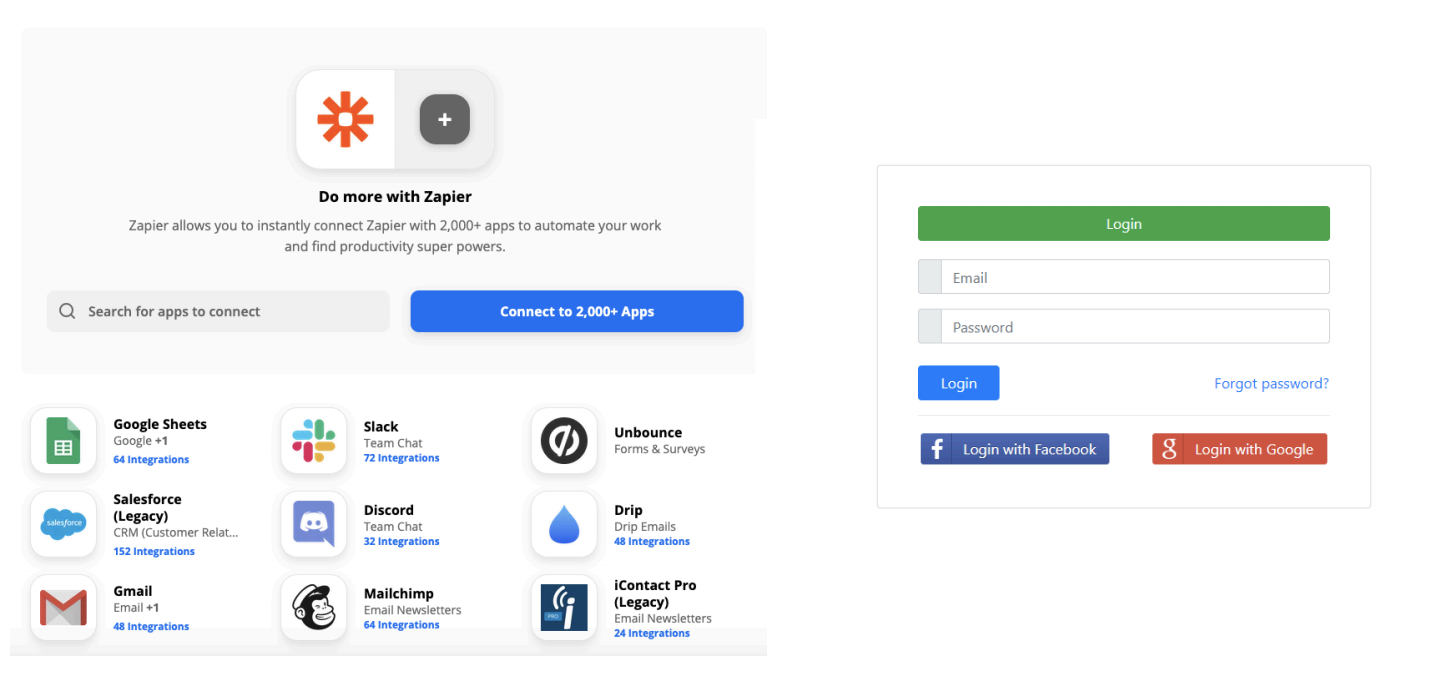Click the Google g logo icon

[x=1168, y=449]
